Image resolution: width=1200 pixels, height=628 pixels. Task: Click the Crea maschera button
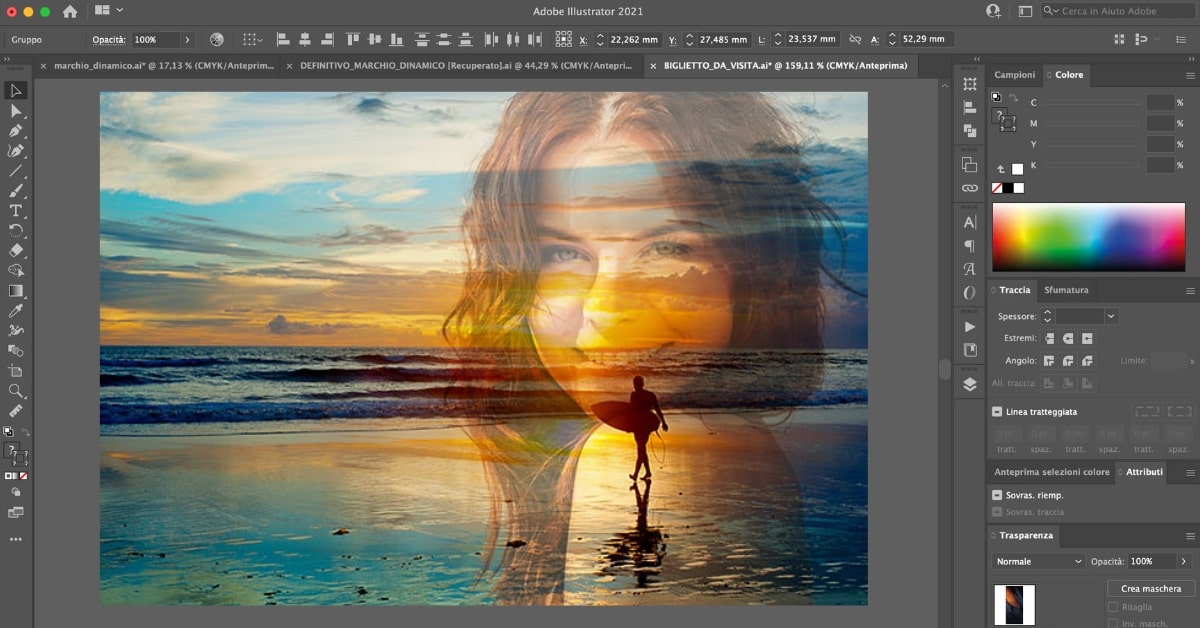tap(1151, 588)
